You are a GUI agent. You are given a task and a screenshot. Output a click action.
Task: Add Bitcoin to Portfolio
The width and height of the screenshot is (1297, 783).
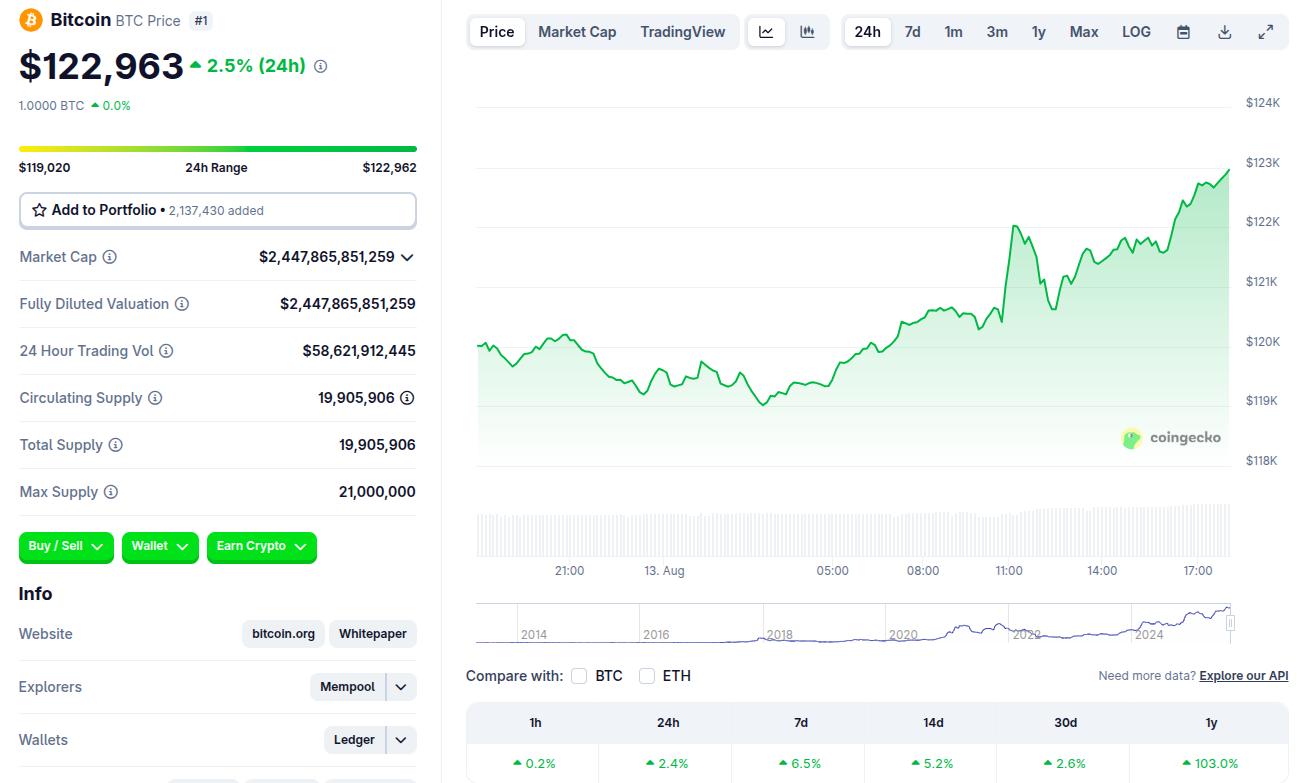(x=218, y=210)
